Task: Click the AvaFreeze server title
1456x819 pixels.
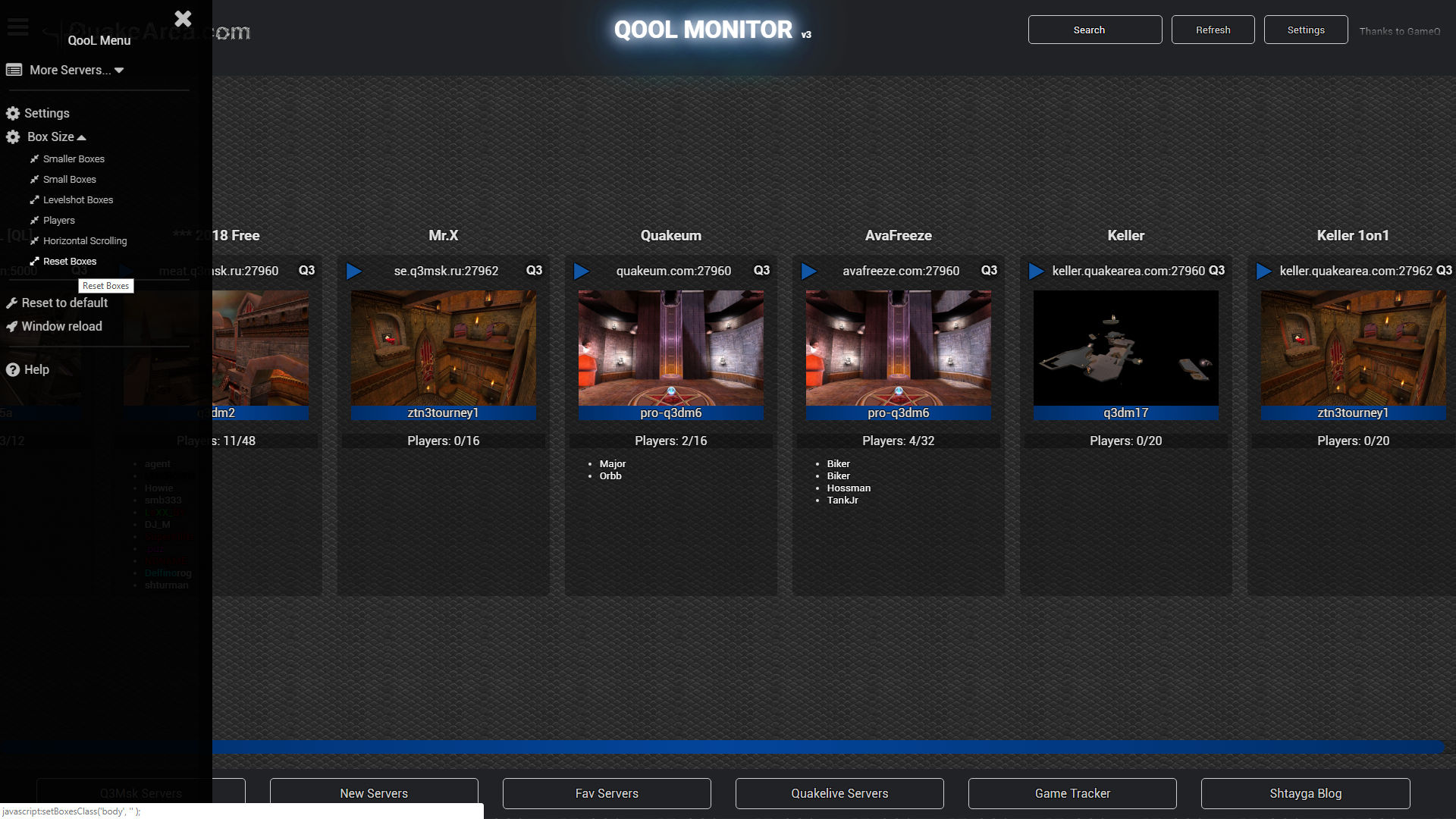Action: tap(899, 235)
